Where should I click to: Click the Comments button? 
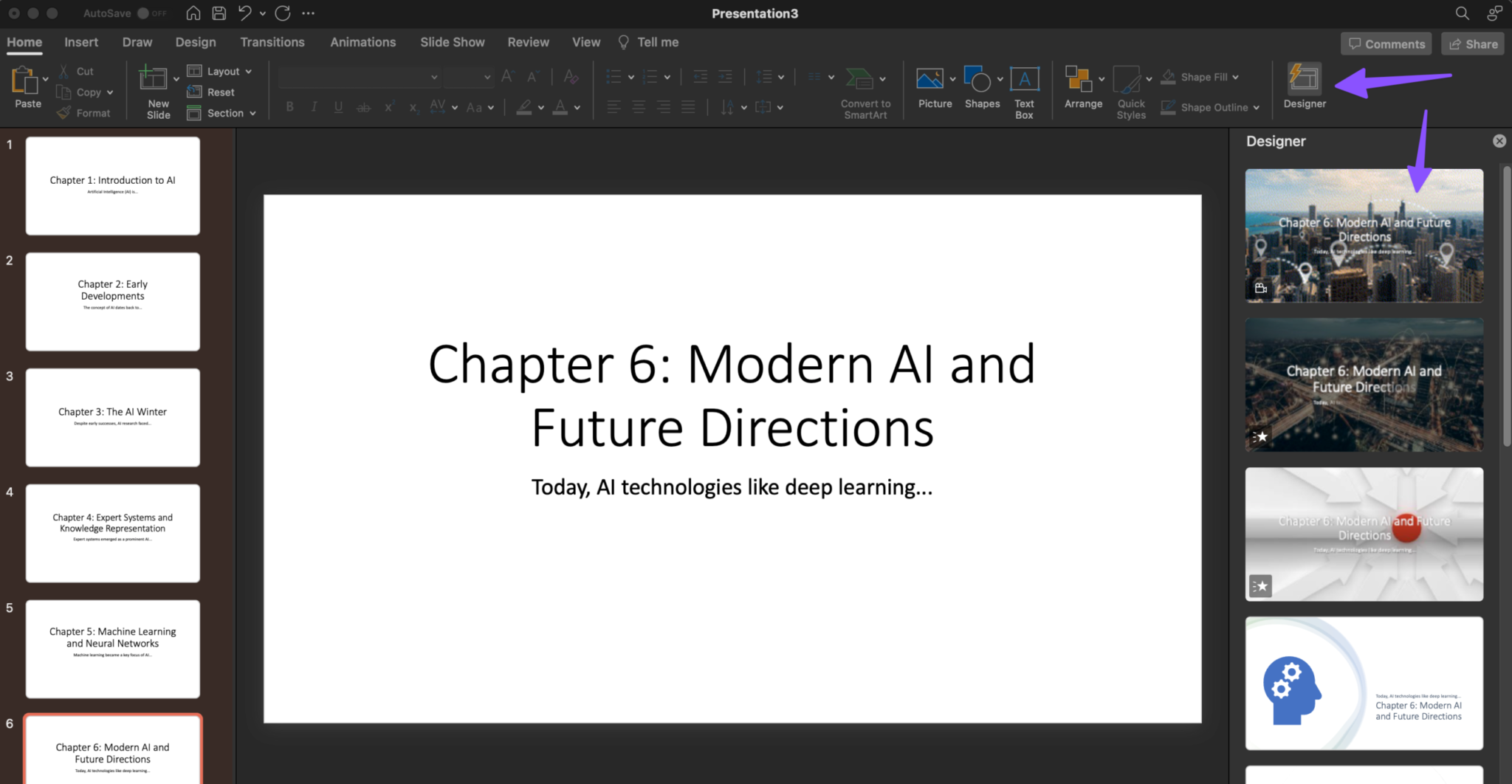[1385, 44]
